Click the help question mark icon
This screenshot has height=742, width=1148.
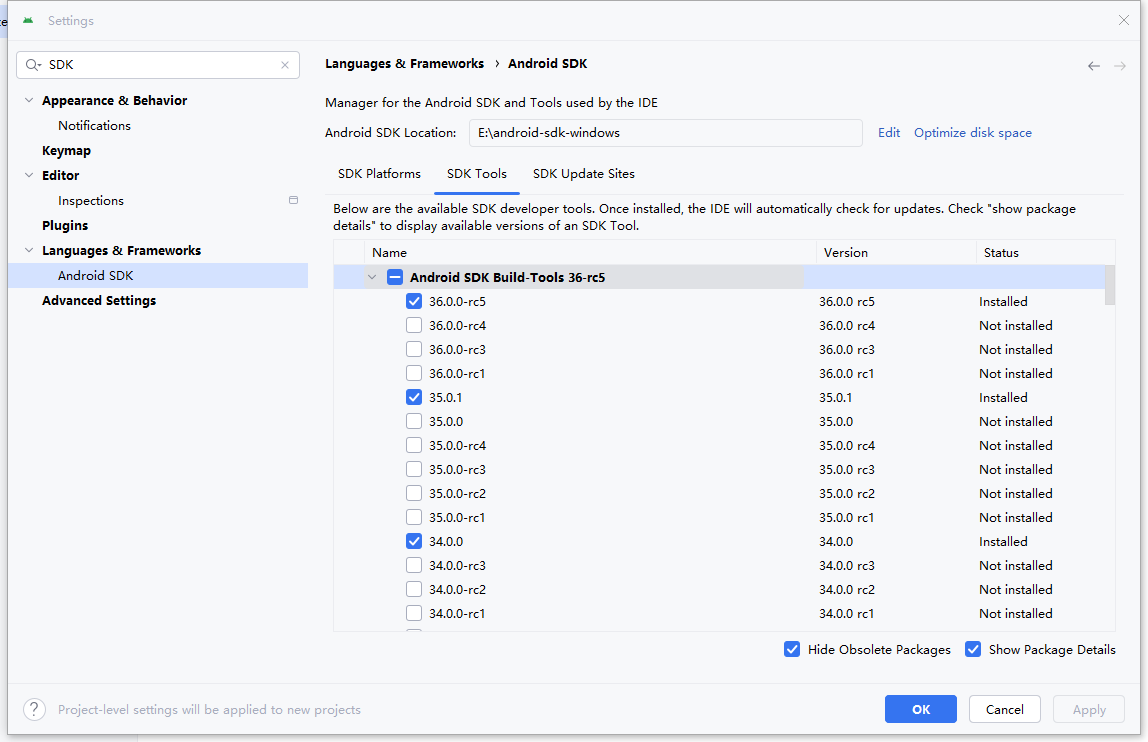[x=33, y=708]
